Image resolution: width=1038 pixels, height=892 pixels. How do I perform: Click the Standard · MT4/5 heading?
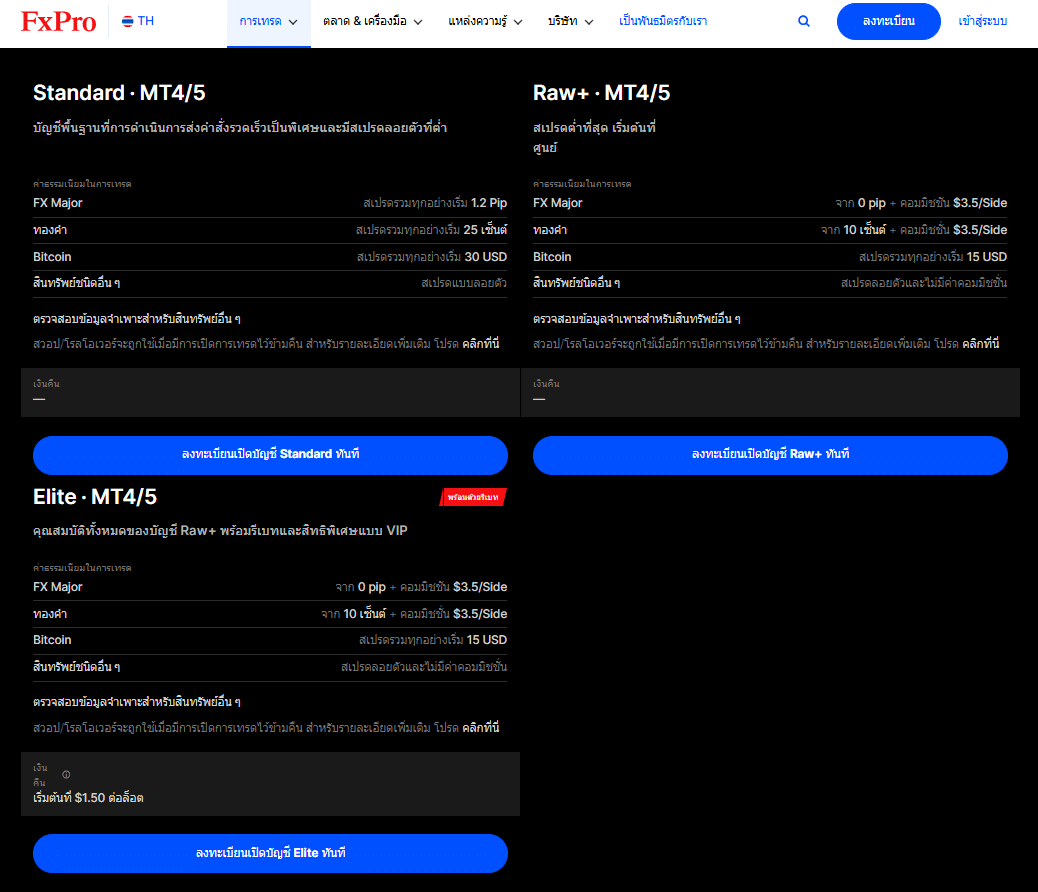coord(119,93)
